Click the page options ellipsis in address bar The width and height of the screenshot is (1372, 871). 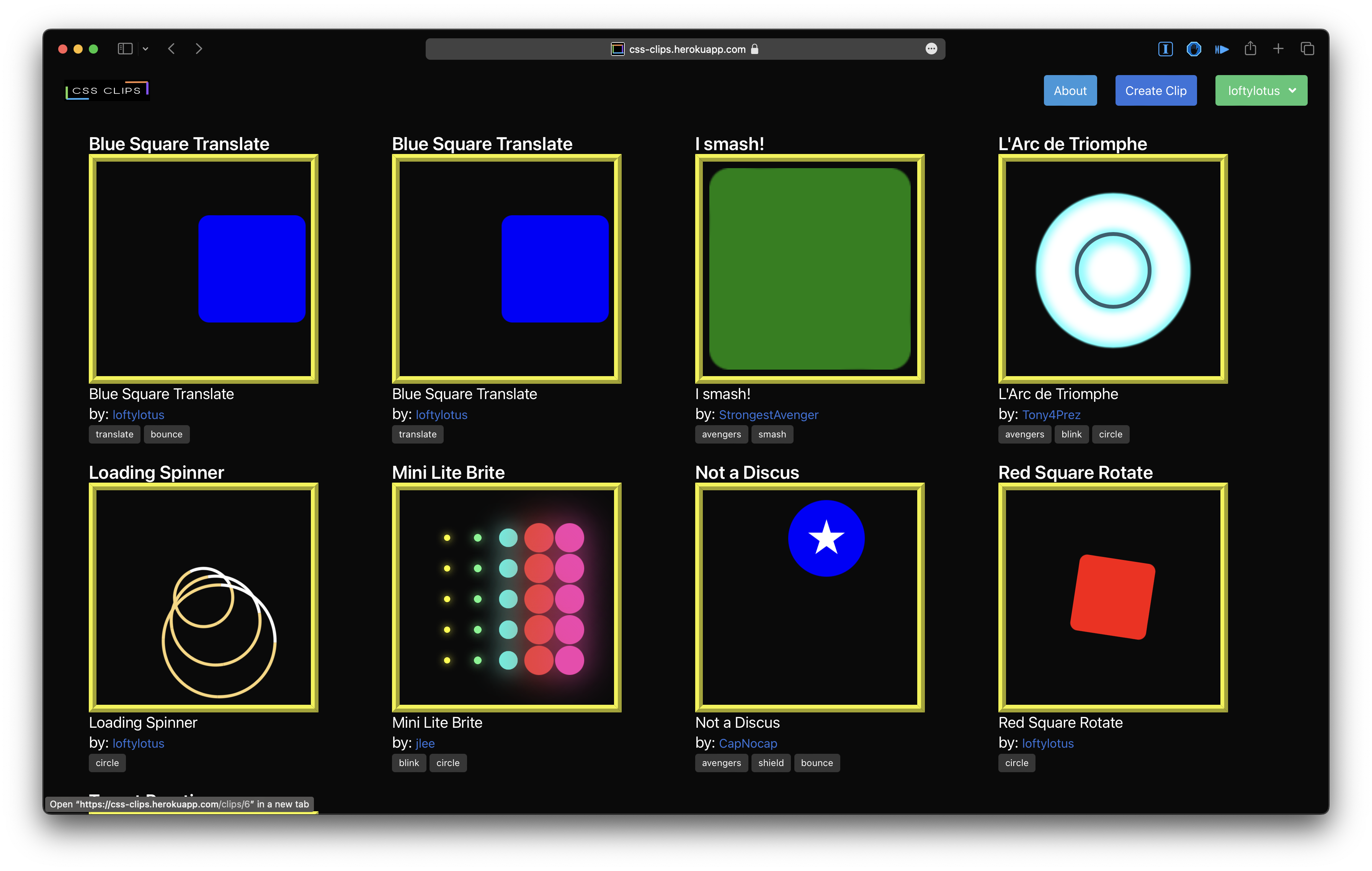click(x=931, y=49)
